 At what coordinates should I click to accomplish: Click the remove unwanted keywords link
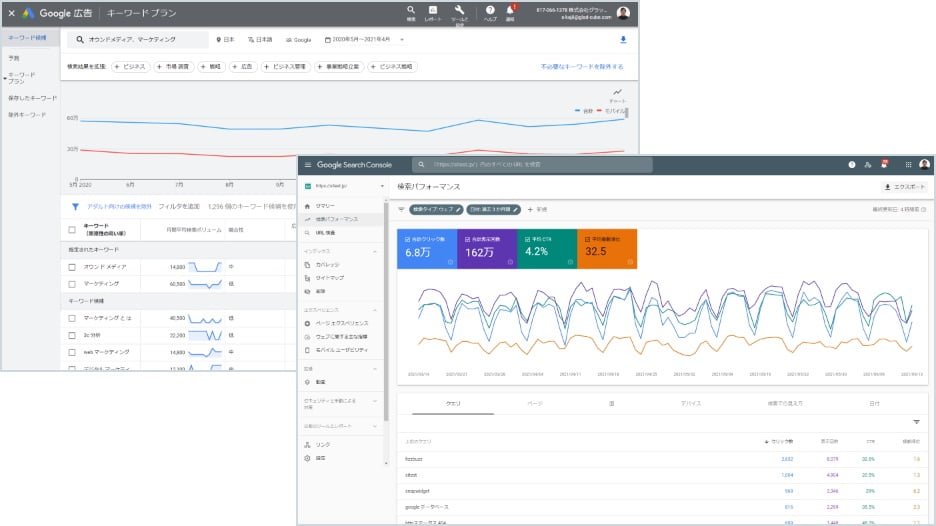pos(582,67)
